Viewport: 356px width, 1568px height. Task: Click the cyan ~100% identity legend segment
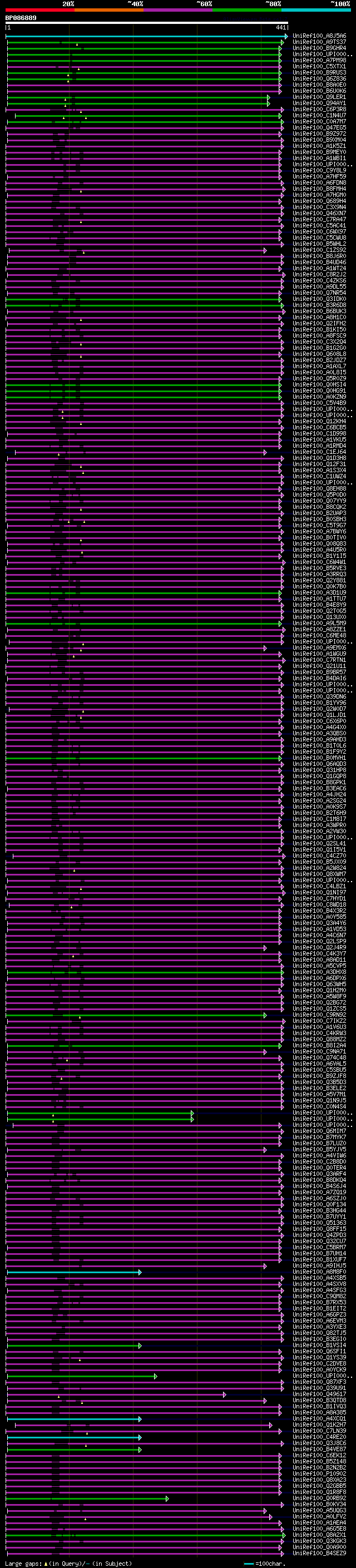(316, 10)
